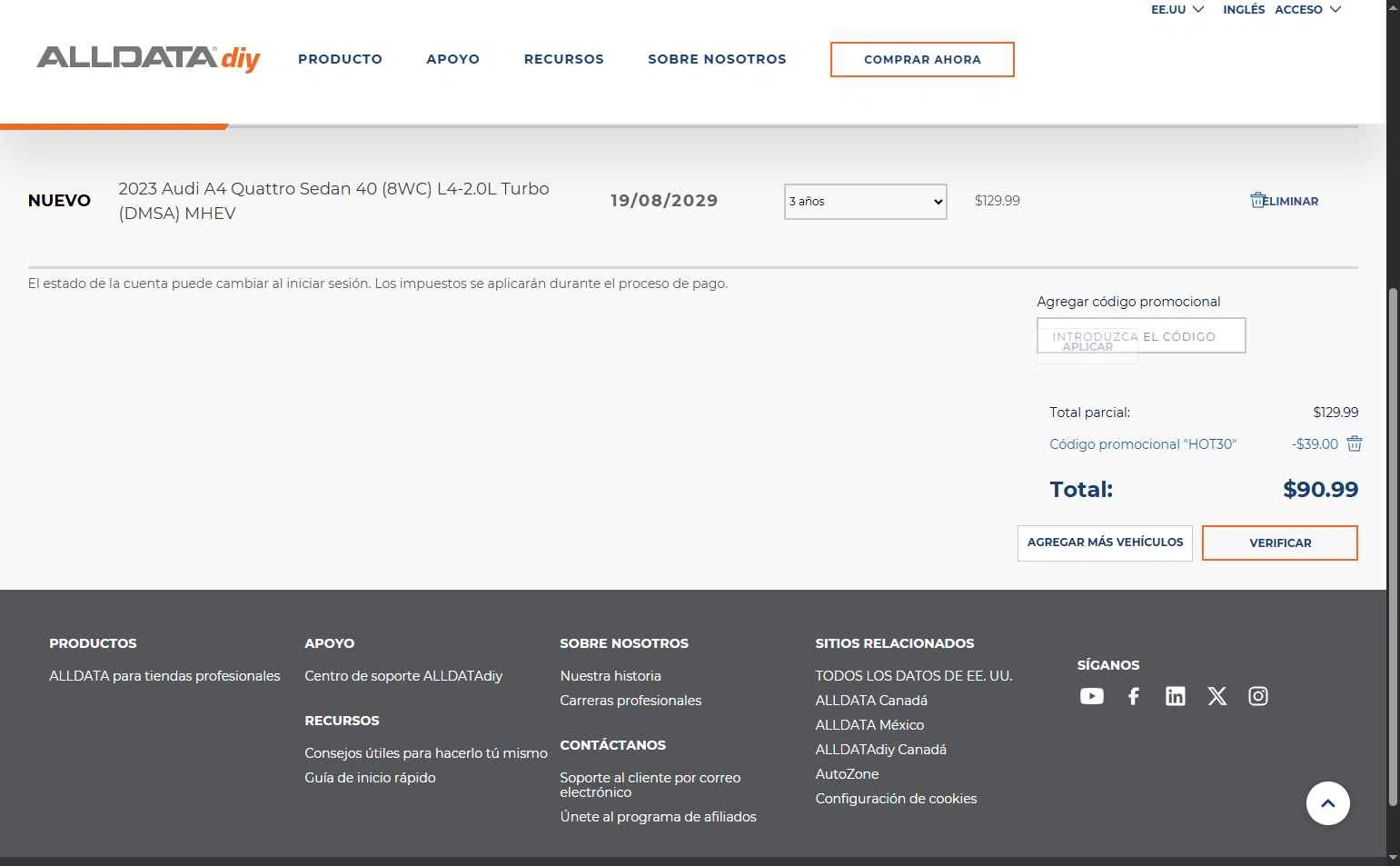Click Aplicar promo code button
This screenshot has width=1400, height=866.
pos(1087,347)
